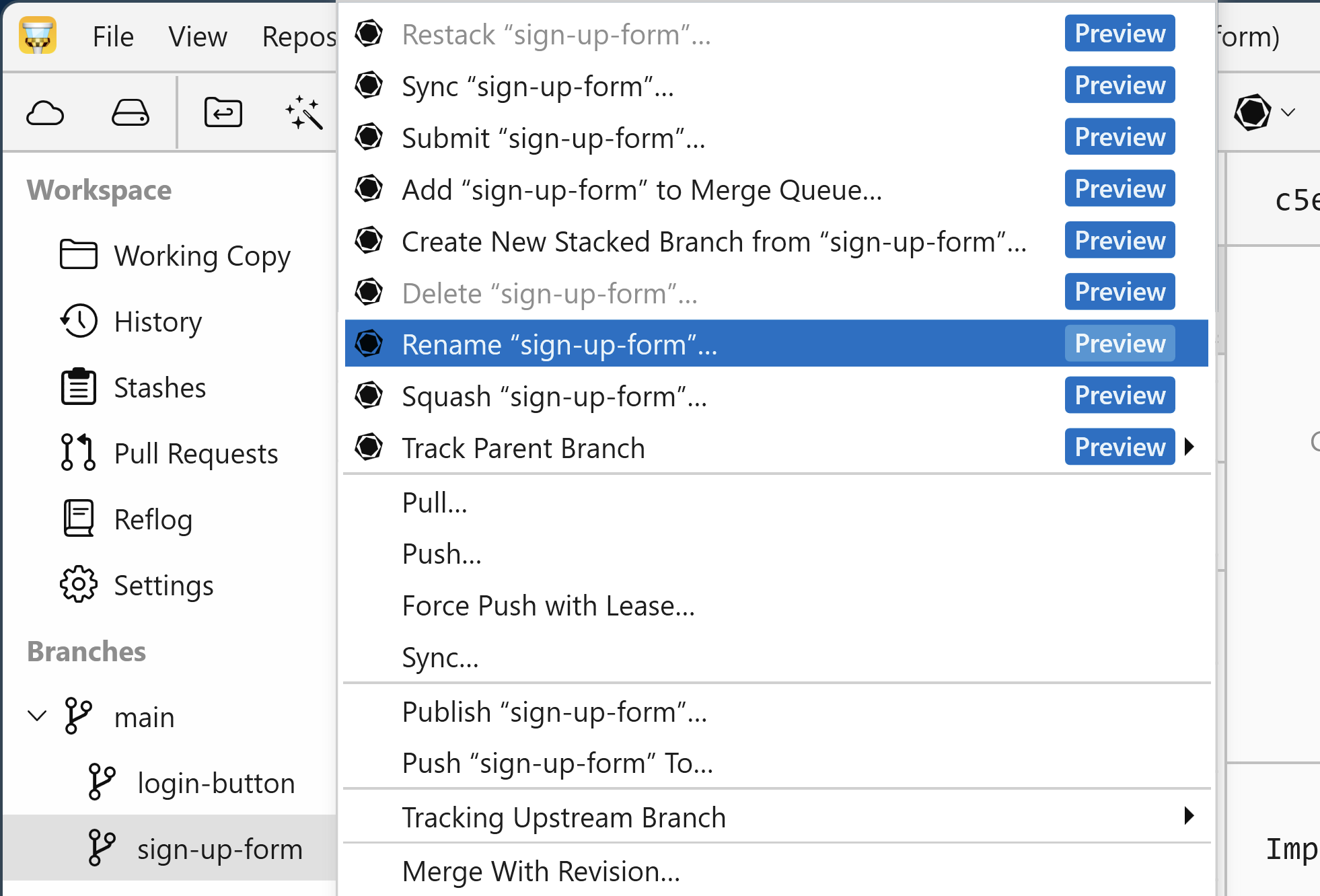1320x896 pixels.
Task: Open the Reflog panel
Action: pyautogui.click(x=153, y=519)
